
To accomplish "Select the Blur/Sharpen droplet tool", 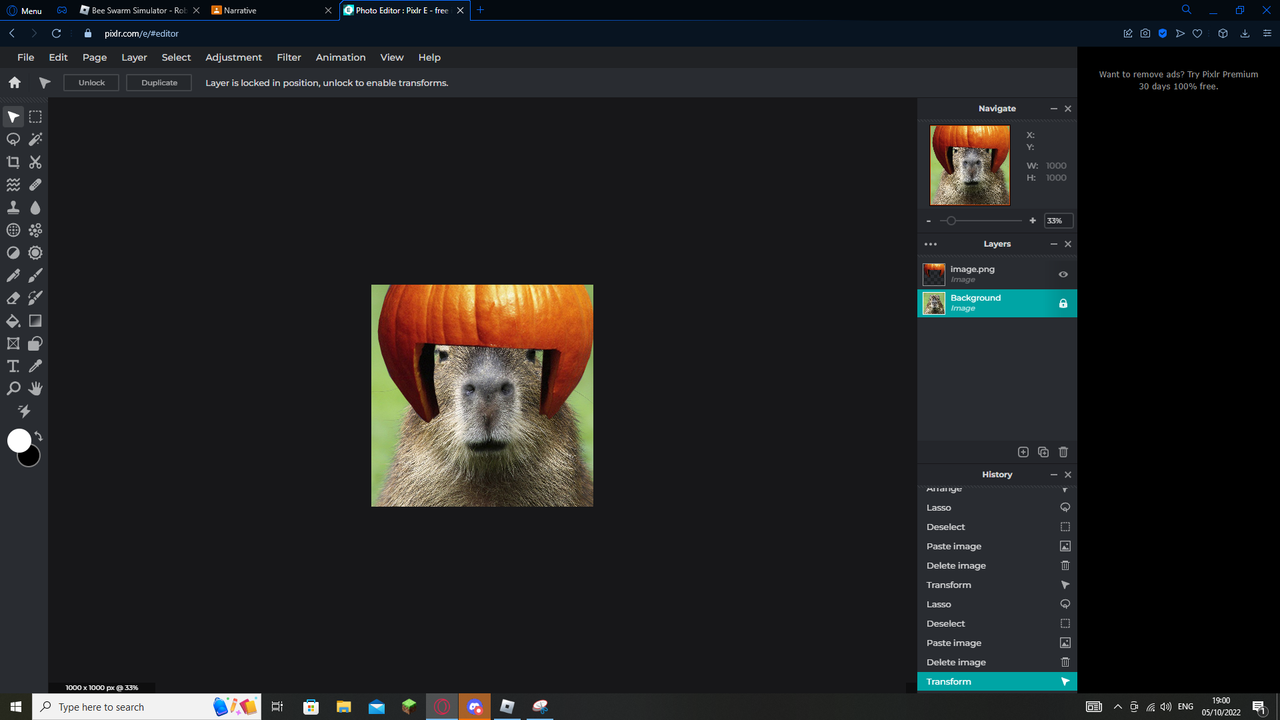I will tap(35, 207).
